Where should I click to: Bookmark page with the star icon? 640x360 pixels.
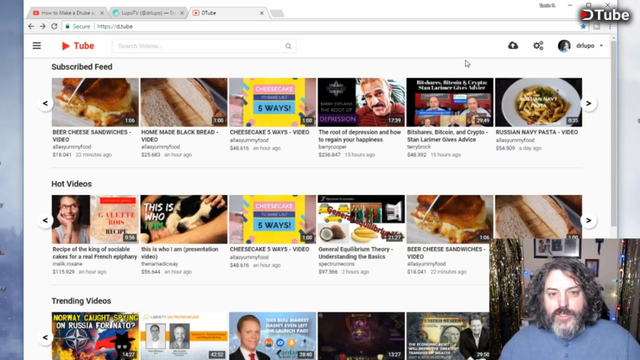pyautogui.click(x=583, y=27)
